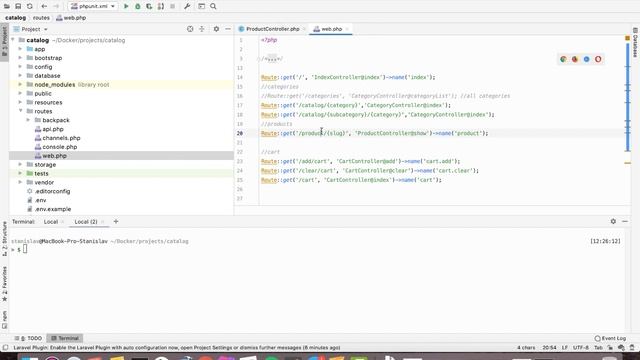640x360 pixels.
Task: Open in Chrome browser icon in editor
Action: [x=563, y=59]
